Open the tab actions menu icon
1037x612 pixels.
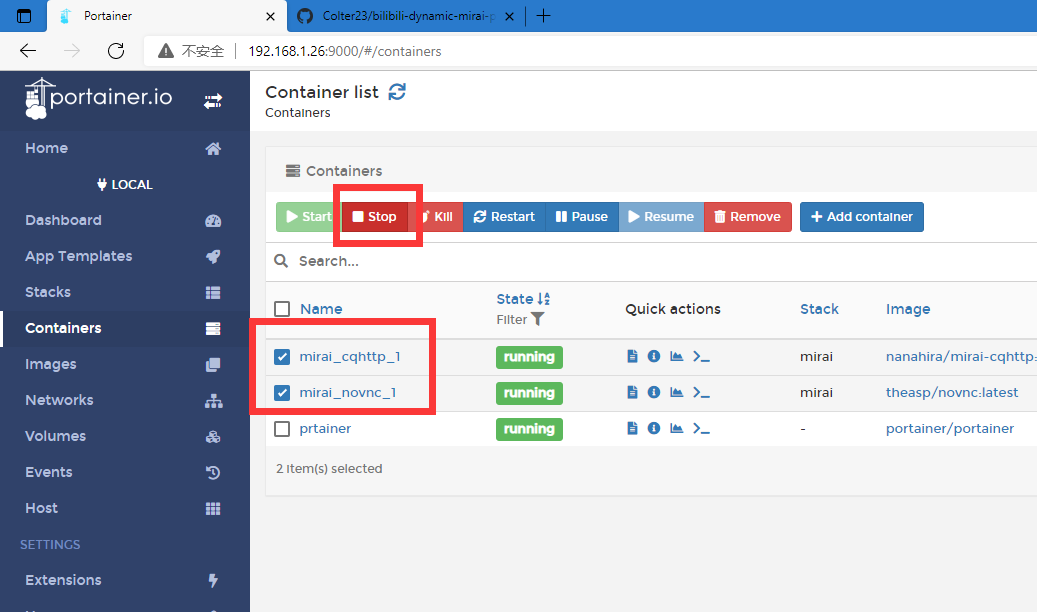(x=24, y=16)
